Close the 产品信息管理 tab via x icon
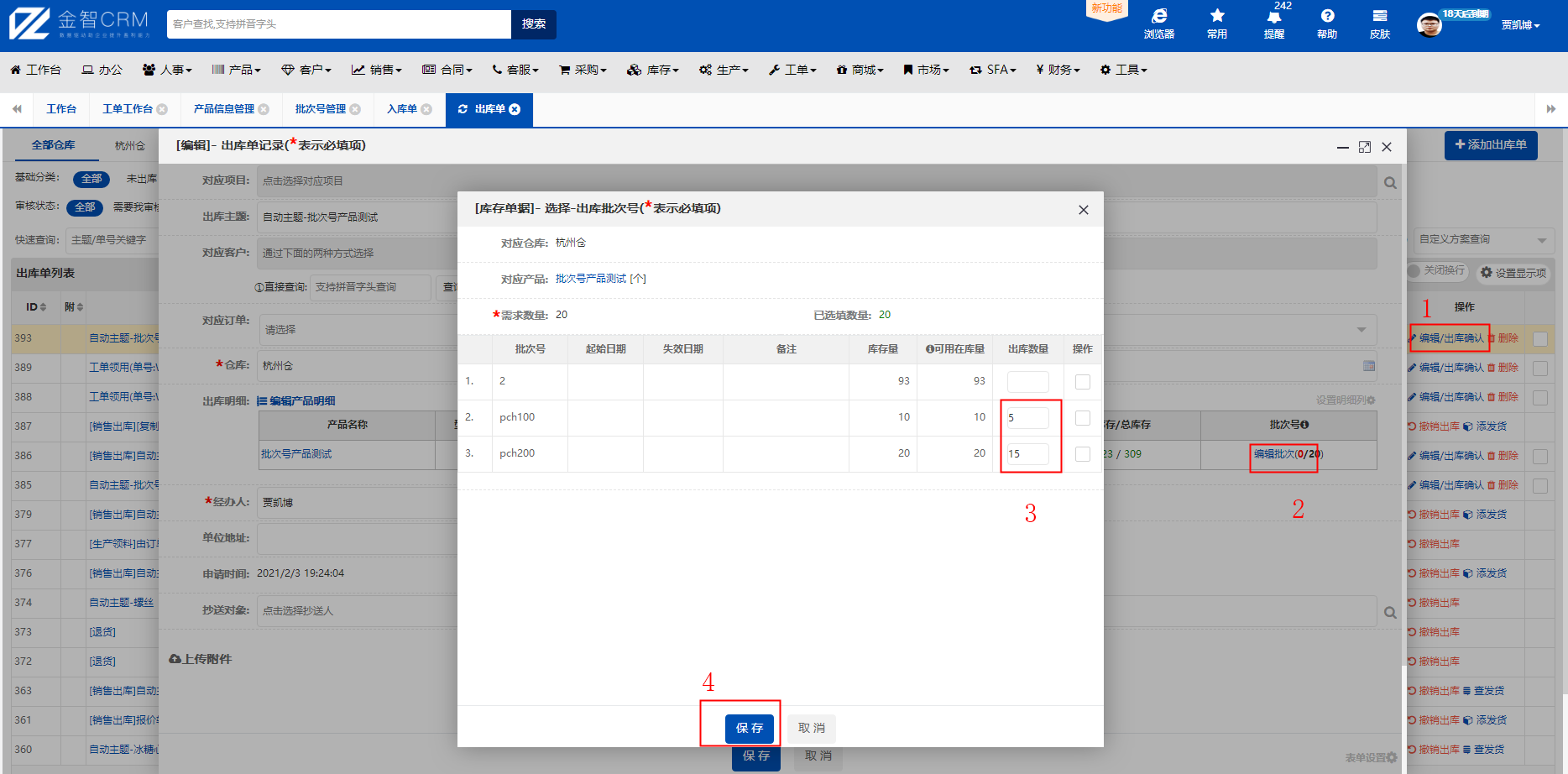Screen dimensions: 1568x774 coord(264,109)
